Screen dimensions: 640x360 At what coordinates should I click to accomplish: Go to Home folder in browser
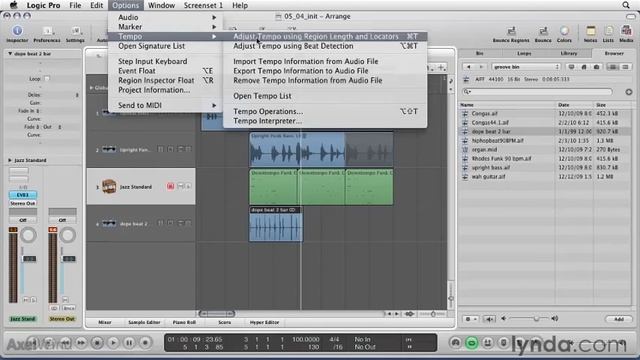click(x=584, y=67)
